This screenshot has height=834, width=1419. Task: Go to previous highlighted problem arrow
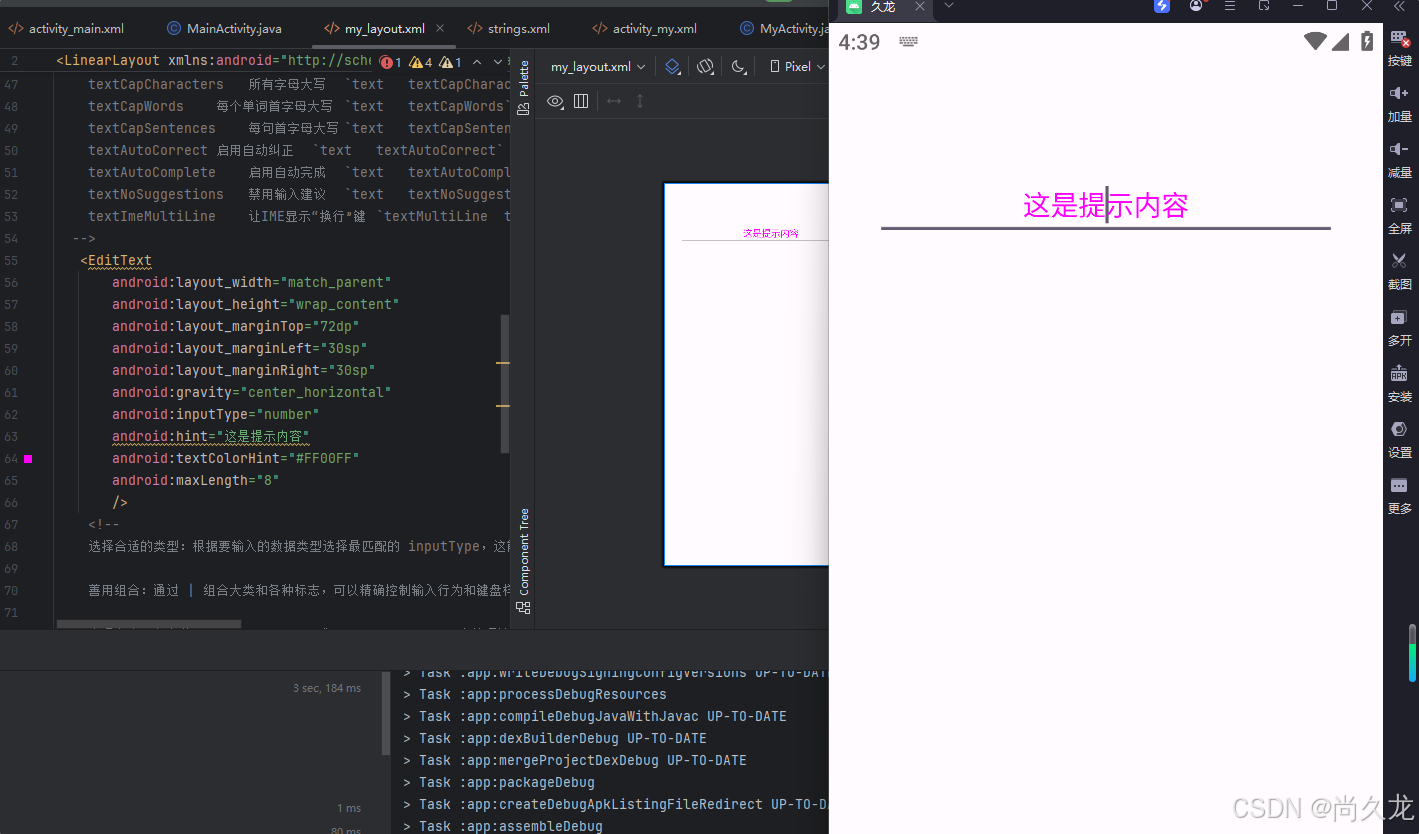coord(477,62)
